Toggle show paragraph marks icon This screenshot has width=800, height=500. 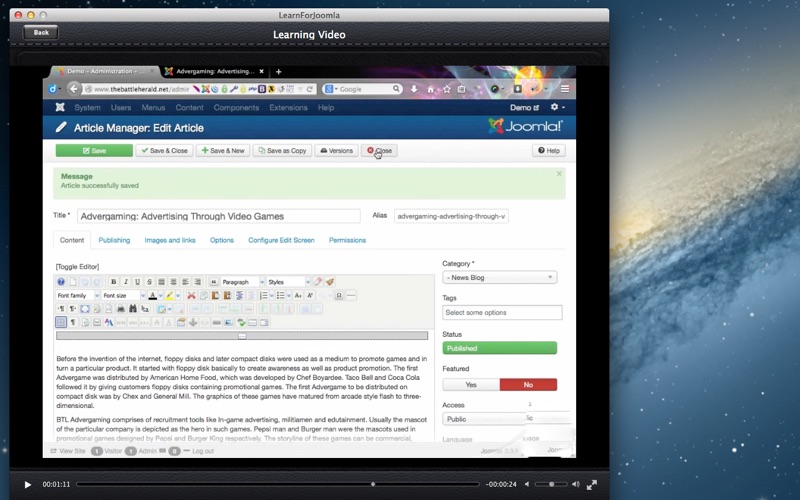73,322
